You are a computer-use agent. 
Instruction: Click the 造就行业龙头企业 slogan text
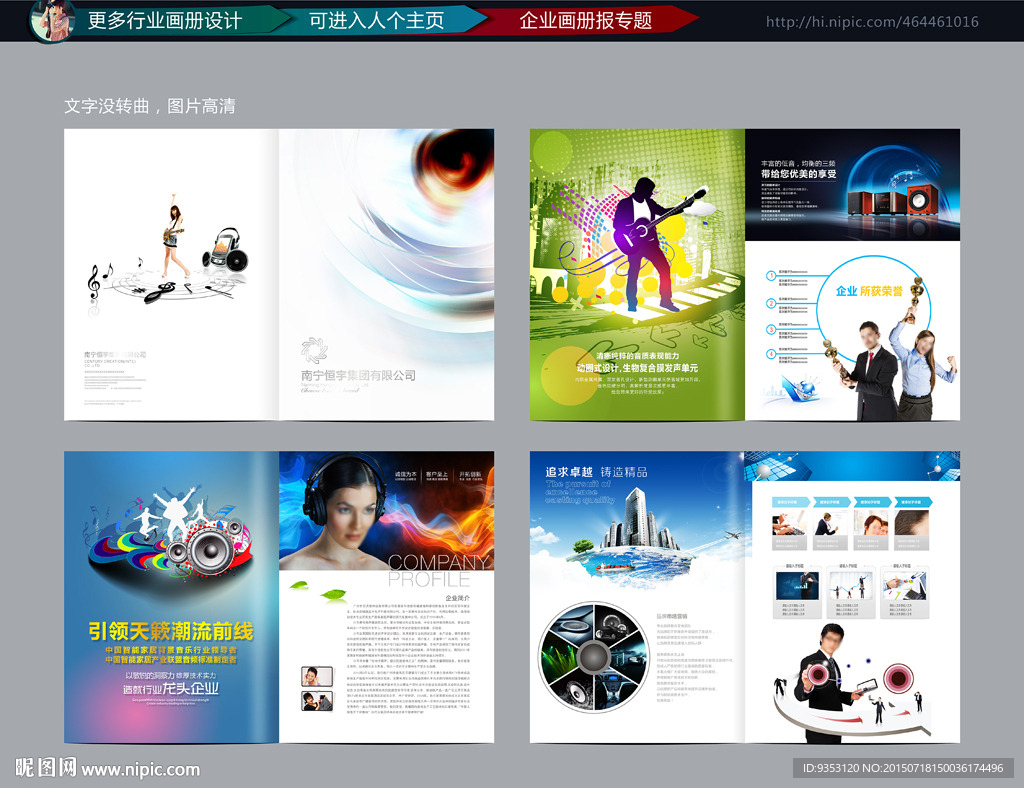point(171,689)
